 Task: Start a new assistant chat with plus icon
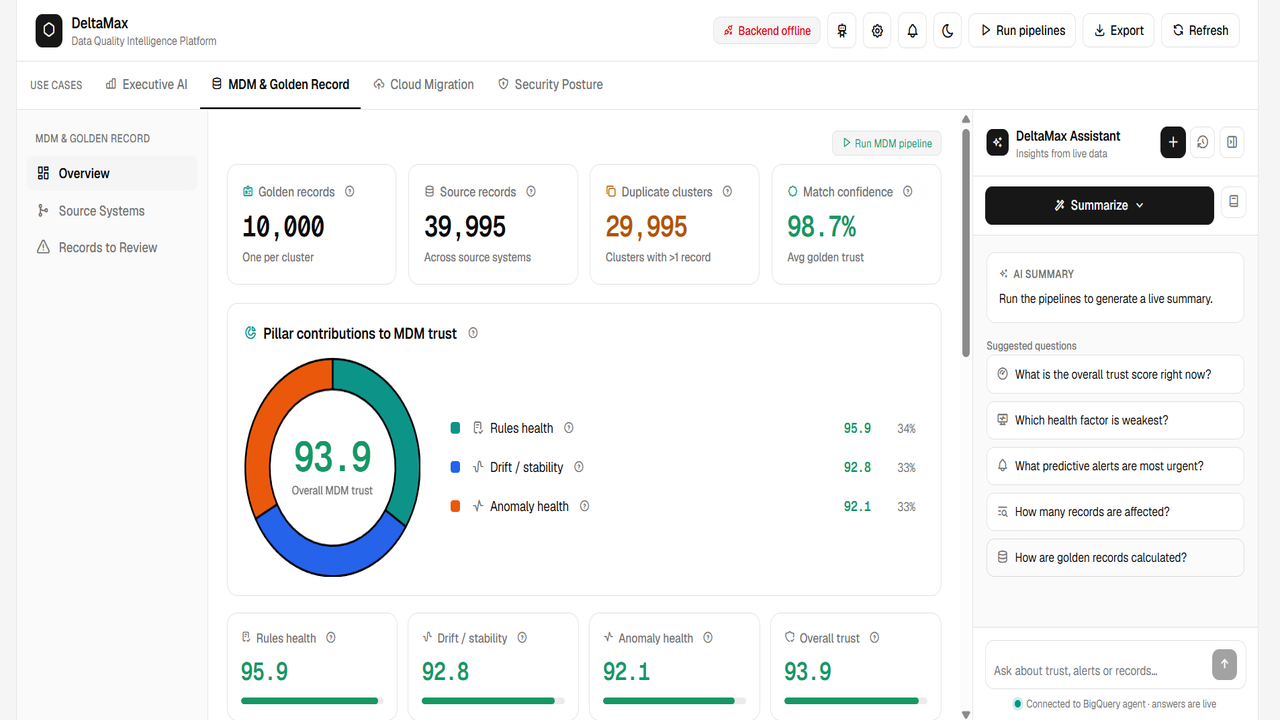point(1173,143)
